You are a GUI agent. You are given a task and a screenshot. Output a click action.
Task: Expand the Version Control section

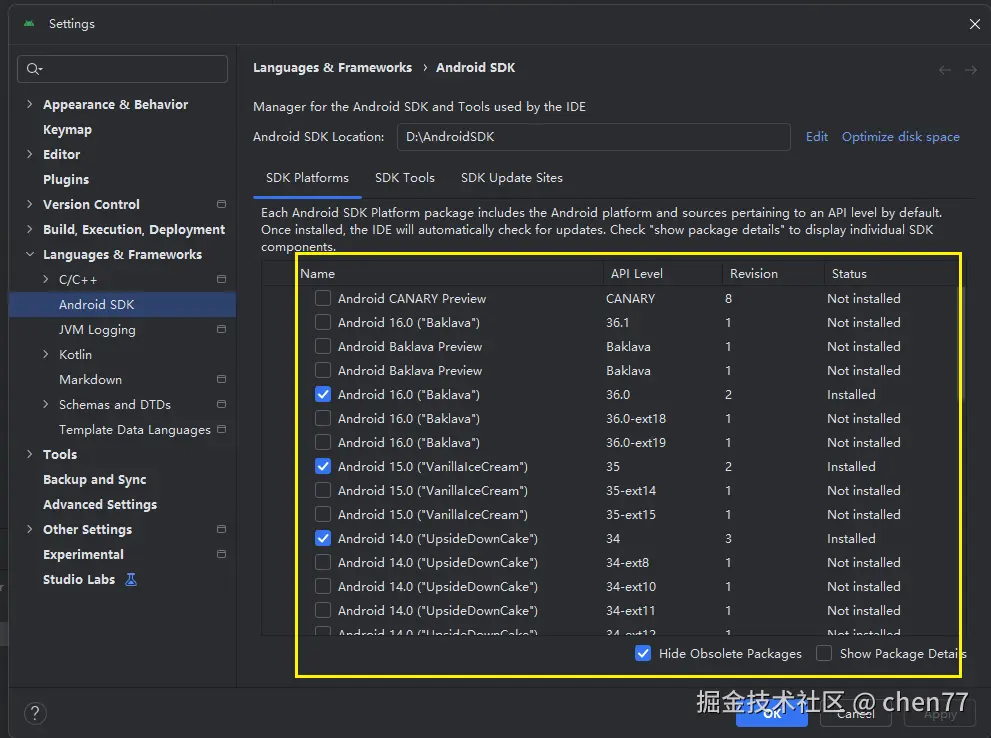(x=29, y=204)
